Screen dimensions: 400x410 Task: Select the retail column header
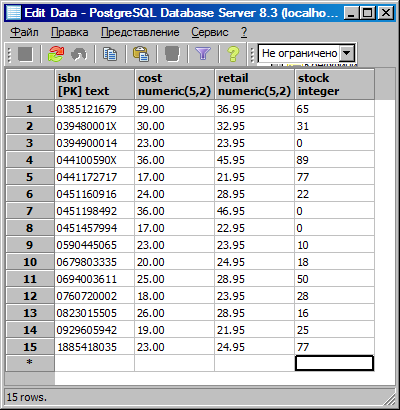(x=254, y=84)
